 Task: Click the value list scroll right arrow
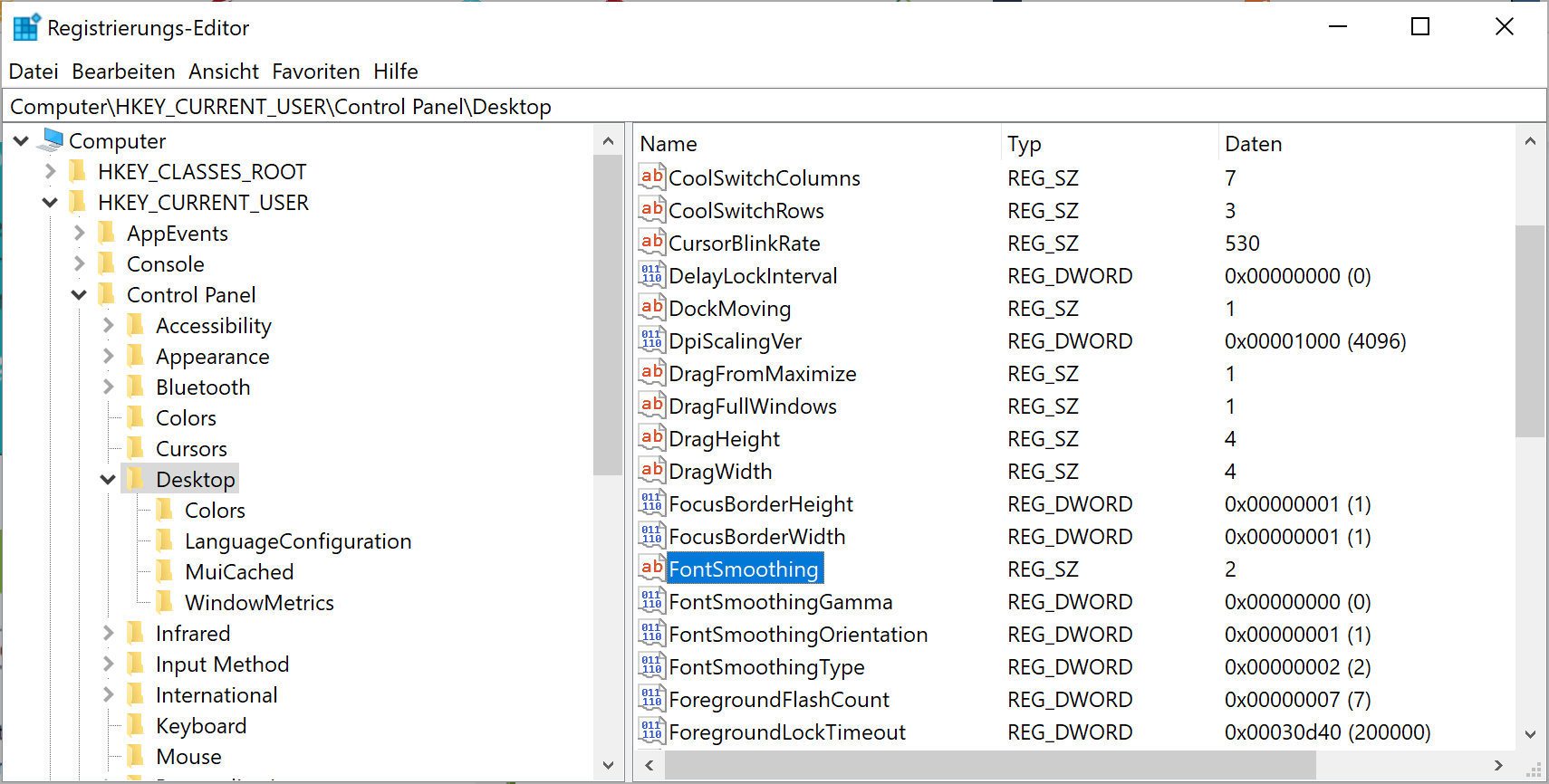[1498, 766]
